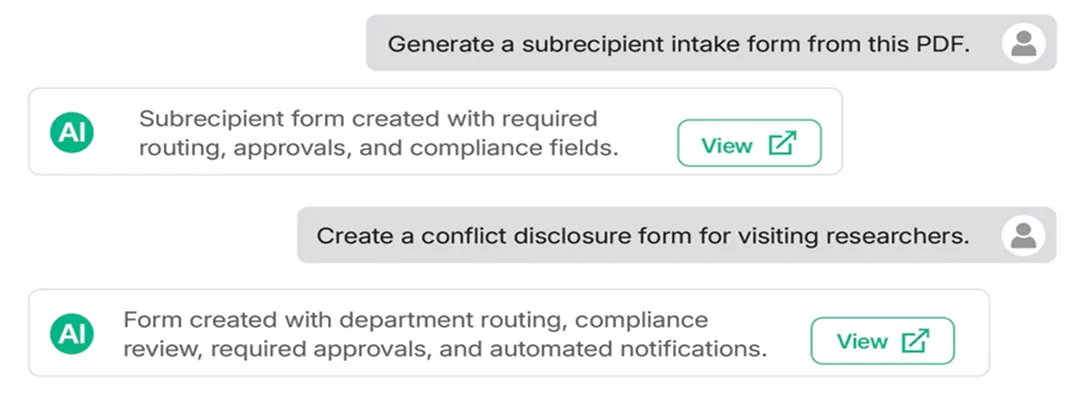Click AI avatar on the department routing reply
This screenshot has height=400, width=1080.
pyautogui.click(x=72, y=334)
